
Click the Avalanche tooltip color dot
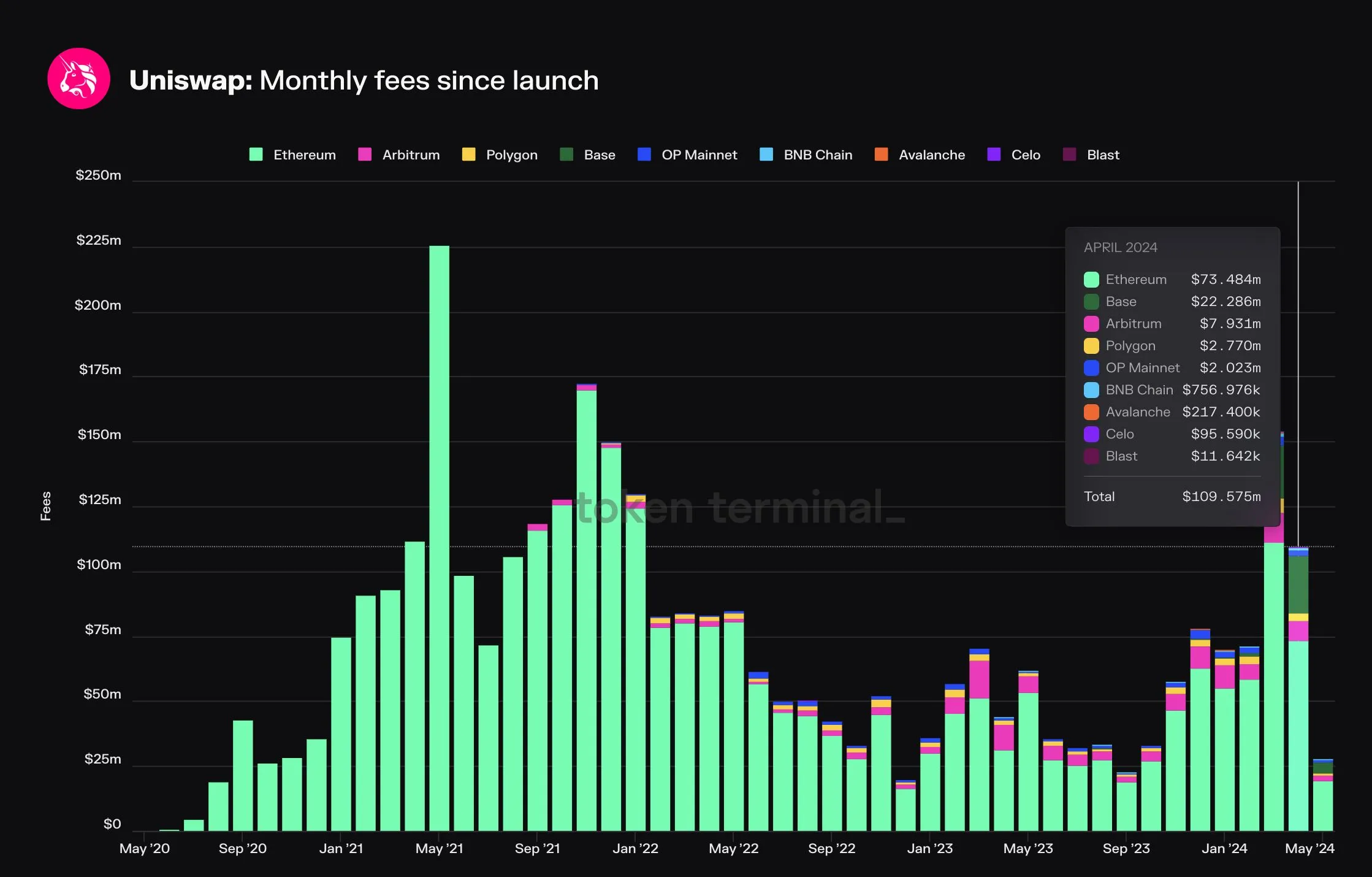point(1091,412)
